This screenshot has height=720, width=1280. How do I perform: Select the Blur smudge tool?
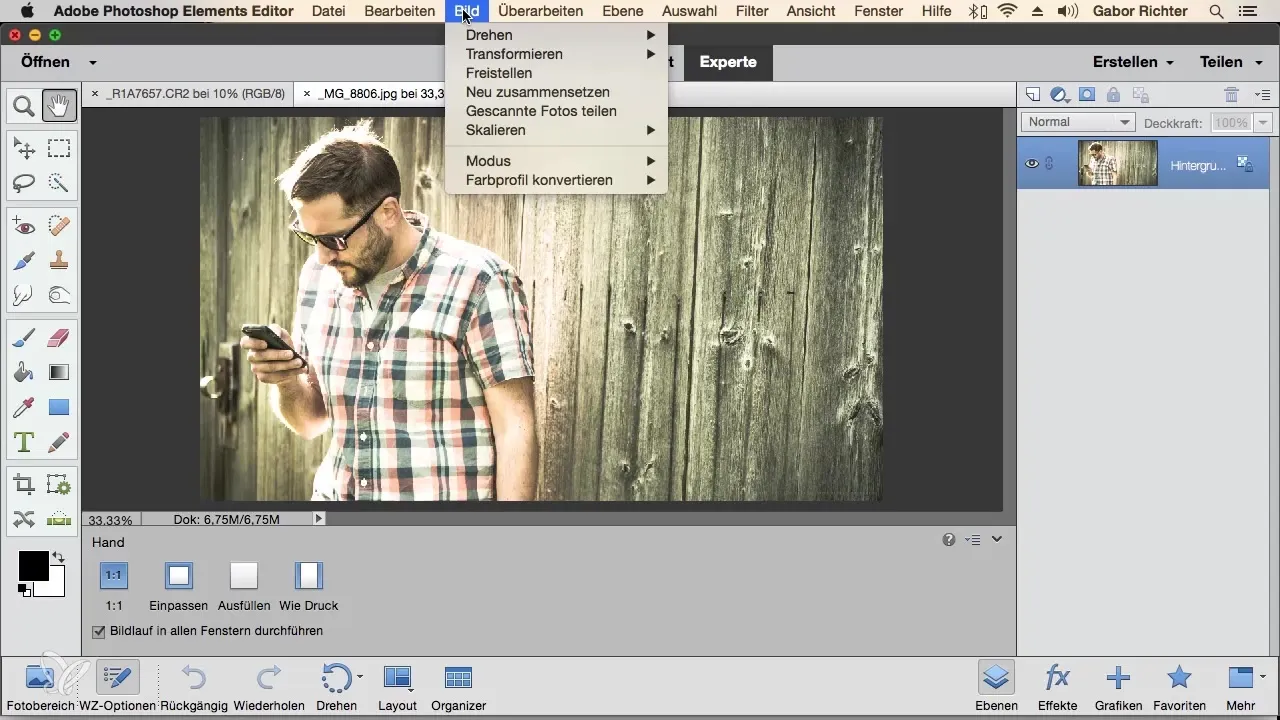(24, 295)
